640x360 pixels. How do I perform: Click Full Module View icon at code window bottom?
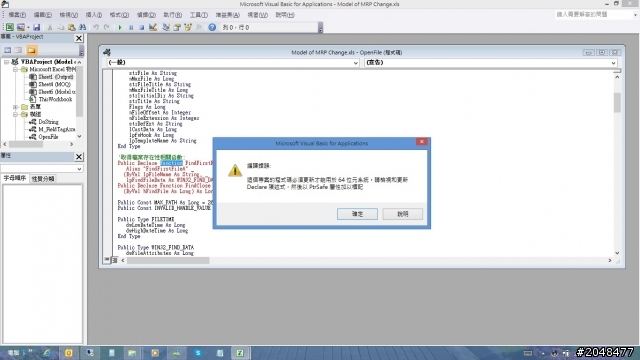114,260
